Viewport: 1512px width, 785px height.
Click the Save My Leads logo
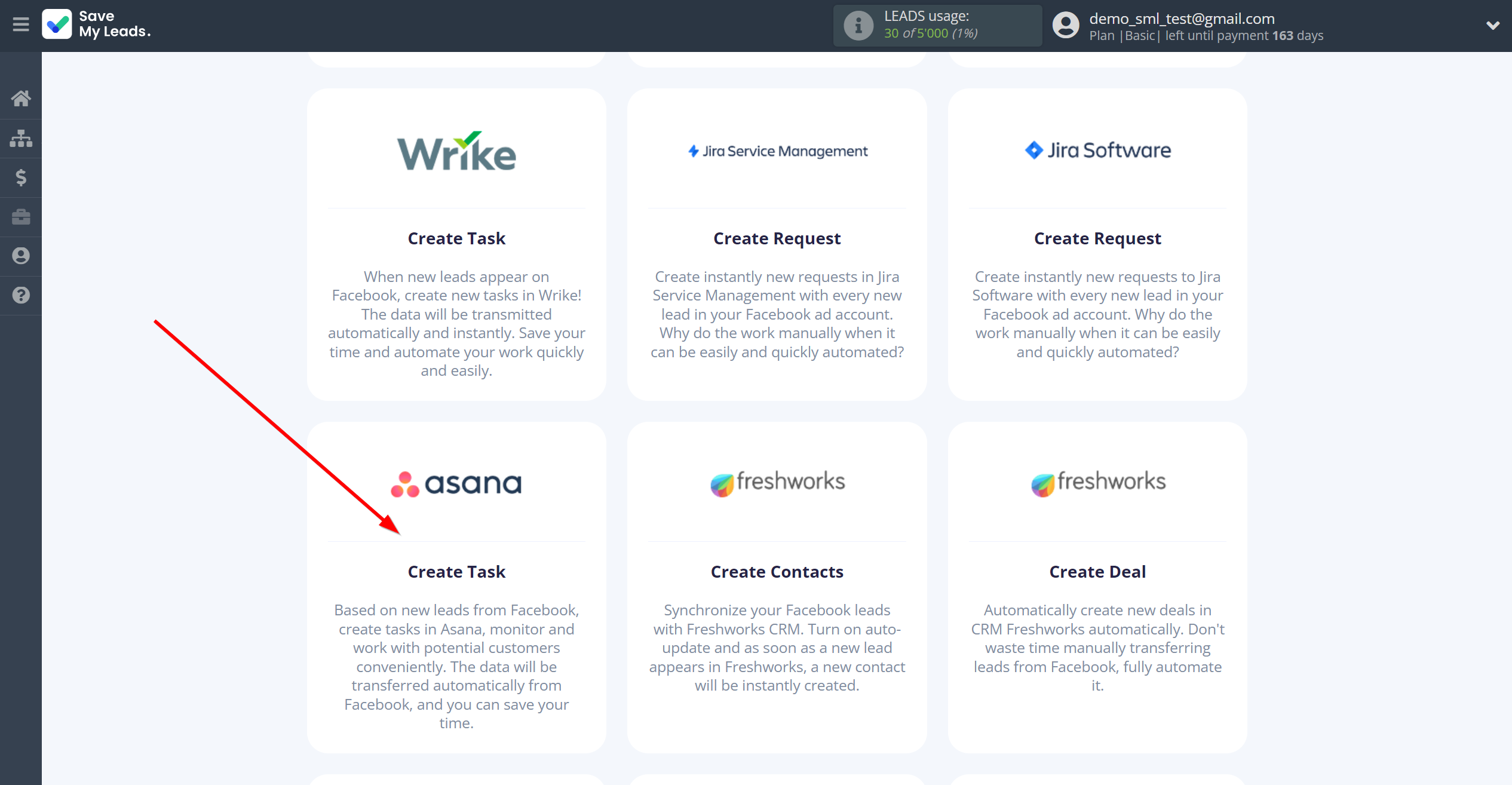(97, 24)
